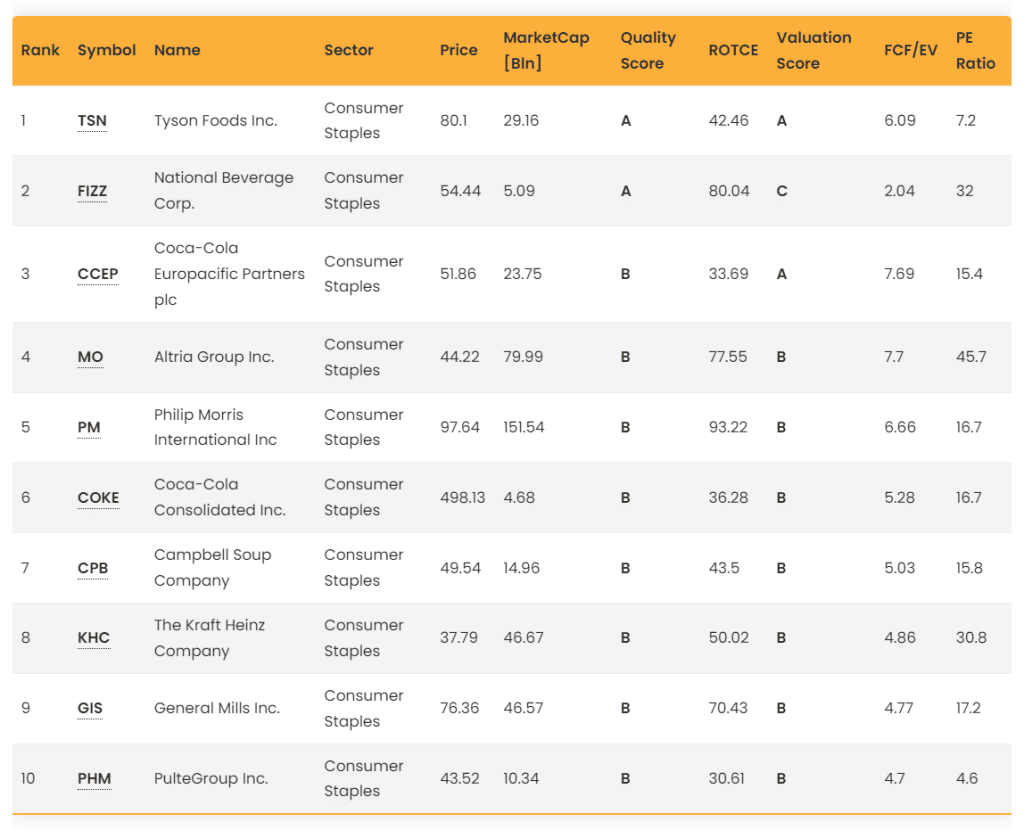This screenshot has height=830, width=1024.
Task: Click the Symbol column header
Action: (x=106, y=50)
